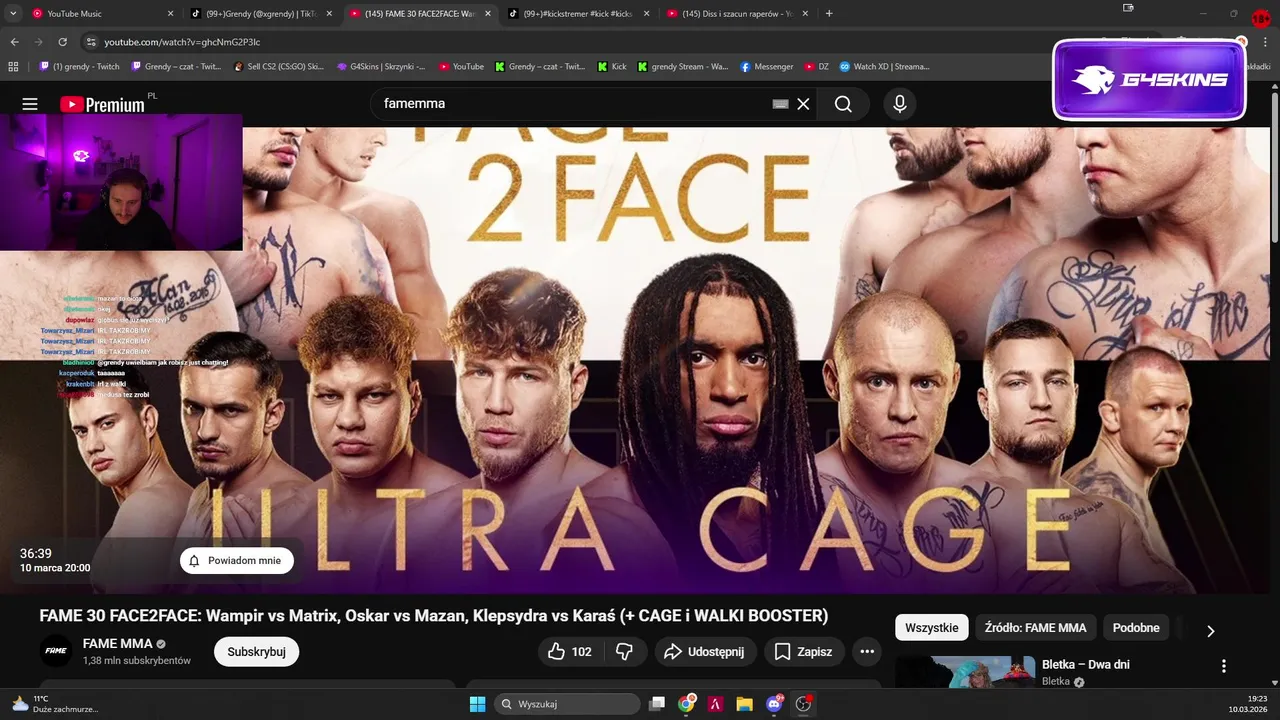
Task: Click the Udostępnij share button
Action: point(705,651)
